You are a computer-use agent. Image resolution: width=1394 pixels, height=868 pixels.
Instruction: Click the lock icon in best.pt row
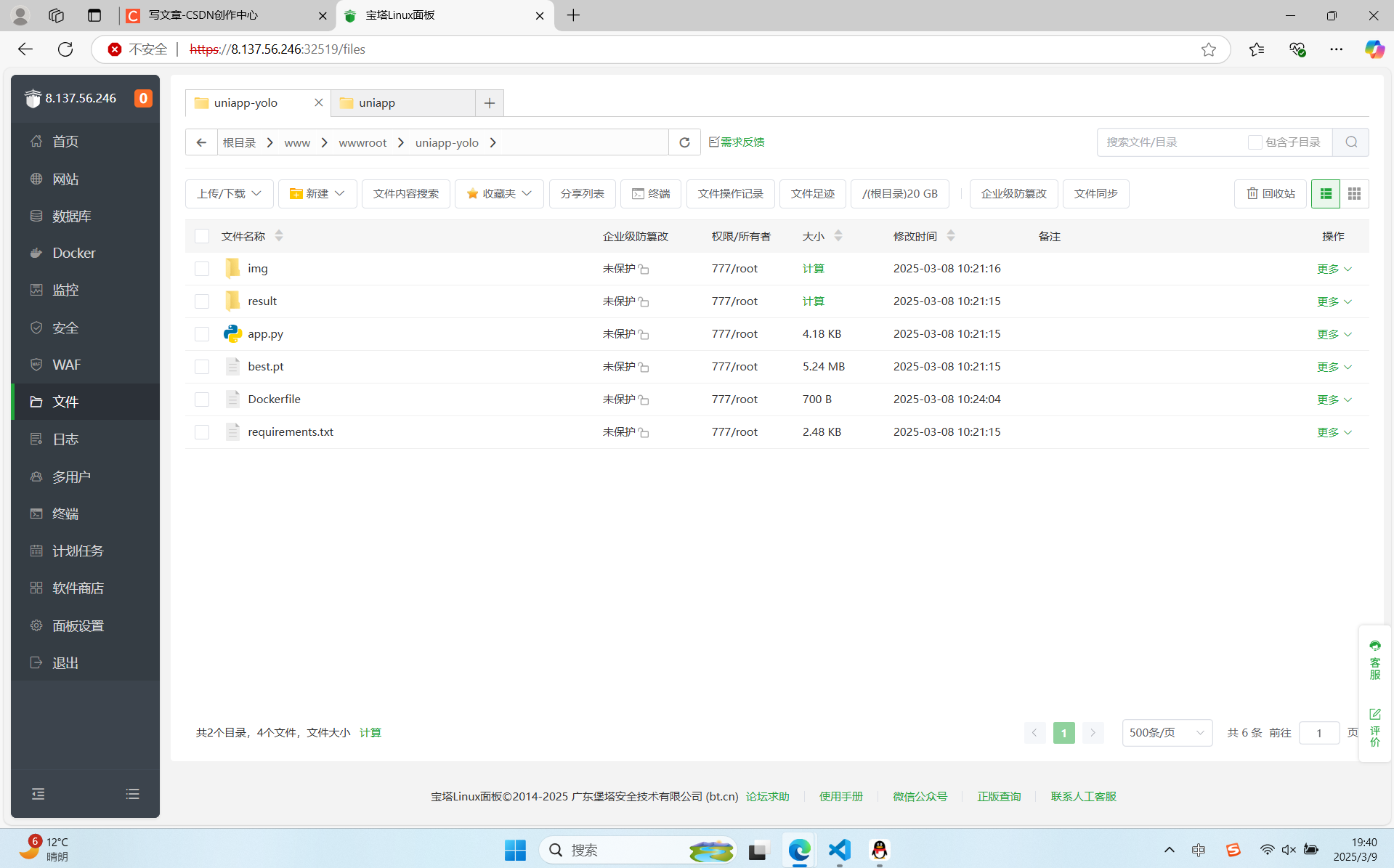(644, 368)
